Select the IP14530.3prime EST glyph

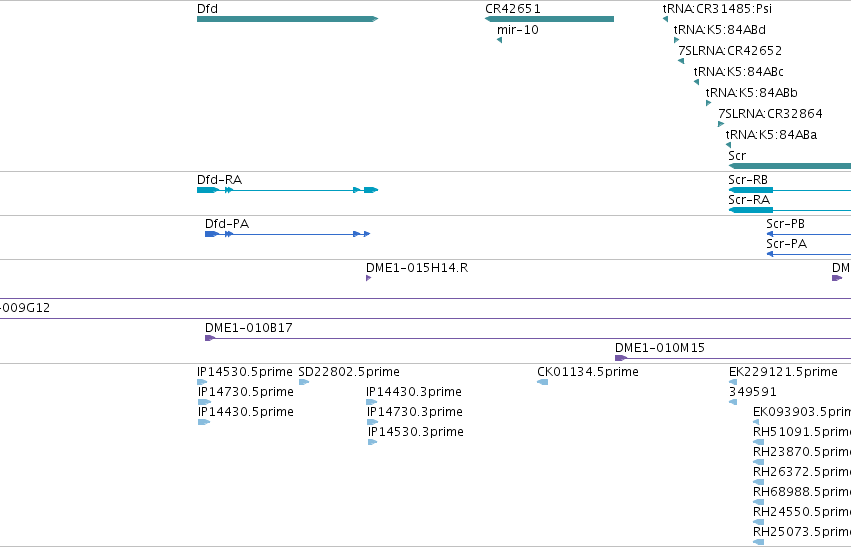click(x=373, y=442)
